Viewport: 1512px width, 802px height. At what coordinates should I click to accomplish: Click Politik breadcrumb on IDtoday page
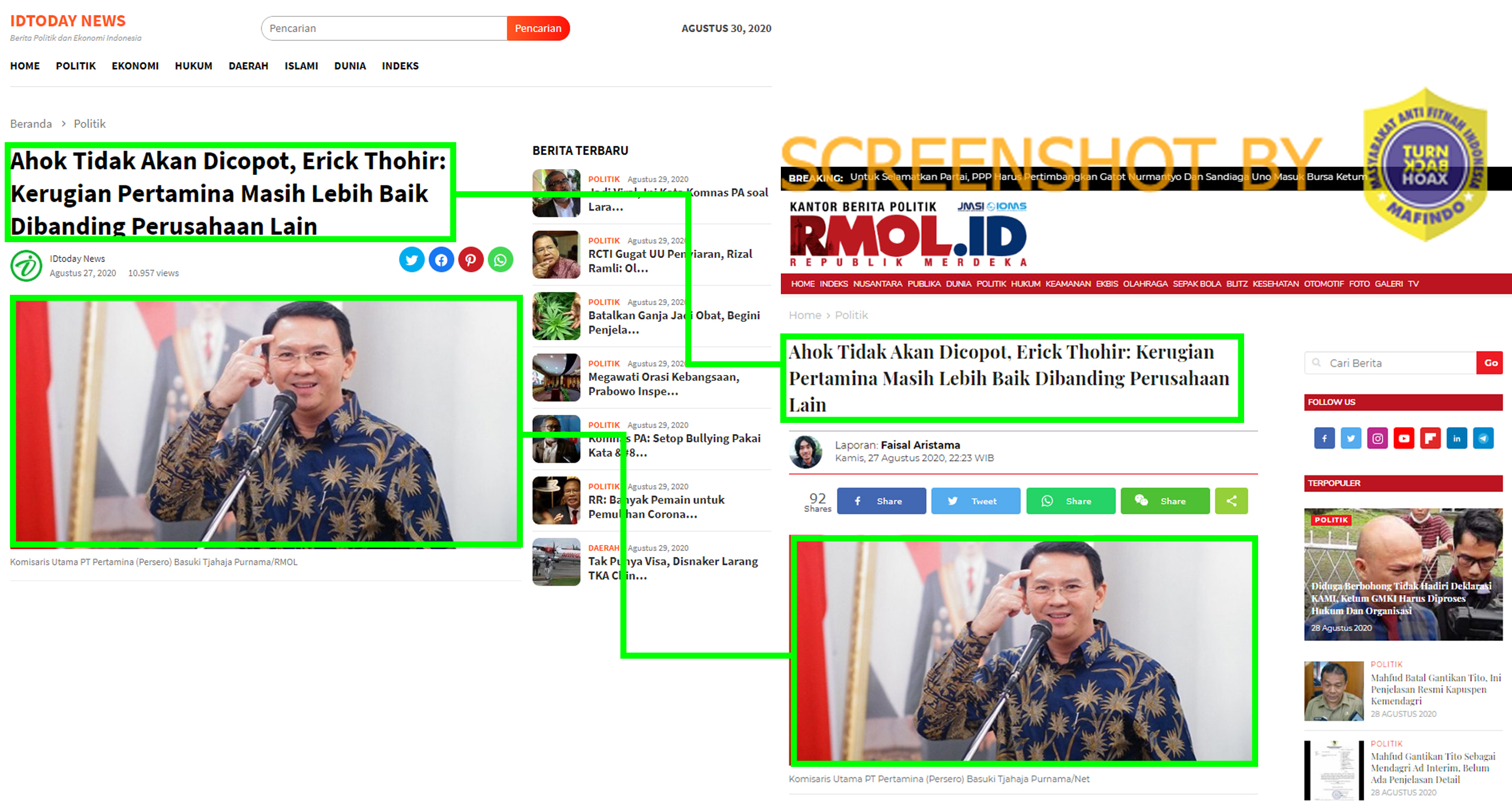90,124
